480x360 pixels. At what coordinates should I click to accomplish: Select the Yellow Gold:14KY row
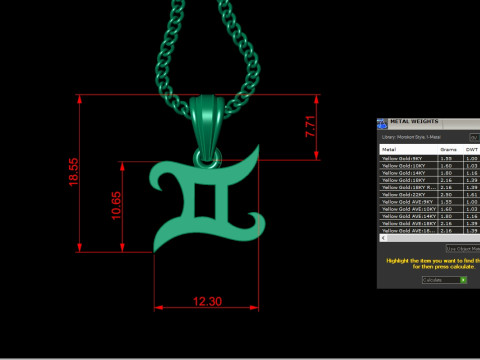click(x=430, y=173)
